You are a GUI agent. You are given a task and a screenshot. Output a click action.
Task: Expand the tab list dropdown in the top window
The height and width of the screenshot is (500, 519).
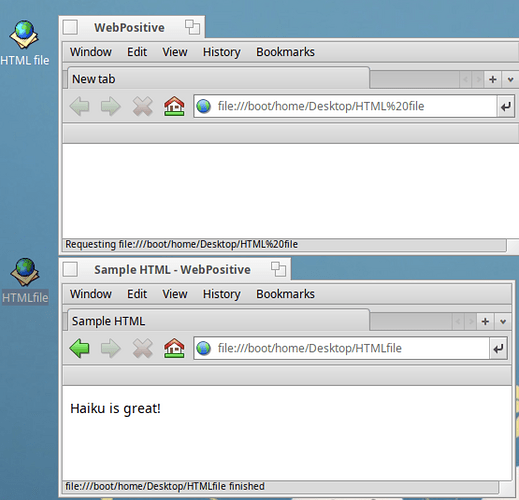coord(510,80)
